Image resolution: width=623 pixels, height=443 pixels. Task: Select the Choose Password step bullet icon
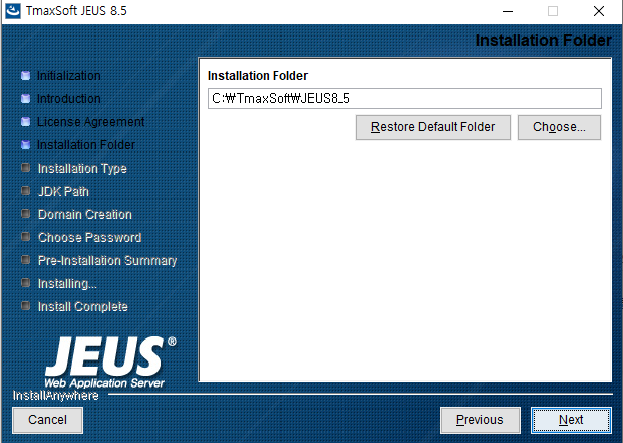[25, 237]
